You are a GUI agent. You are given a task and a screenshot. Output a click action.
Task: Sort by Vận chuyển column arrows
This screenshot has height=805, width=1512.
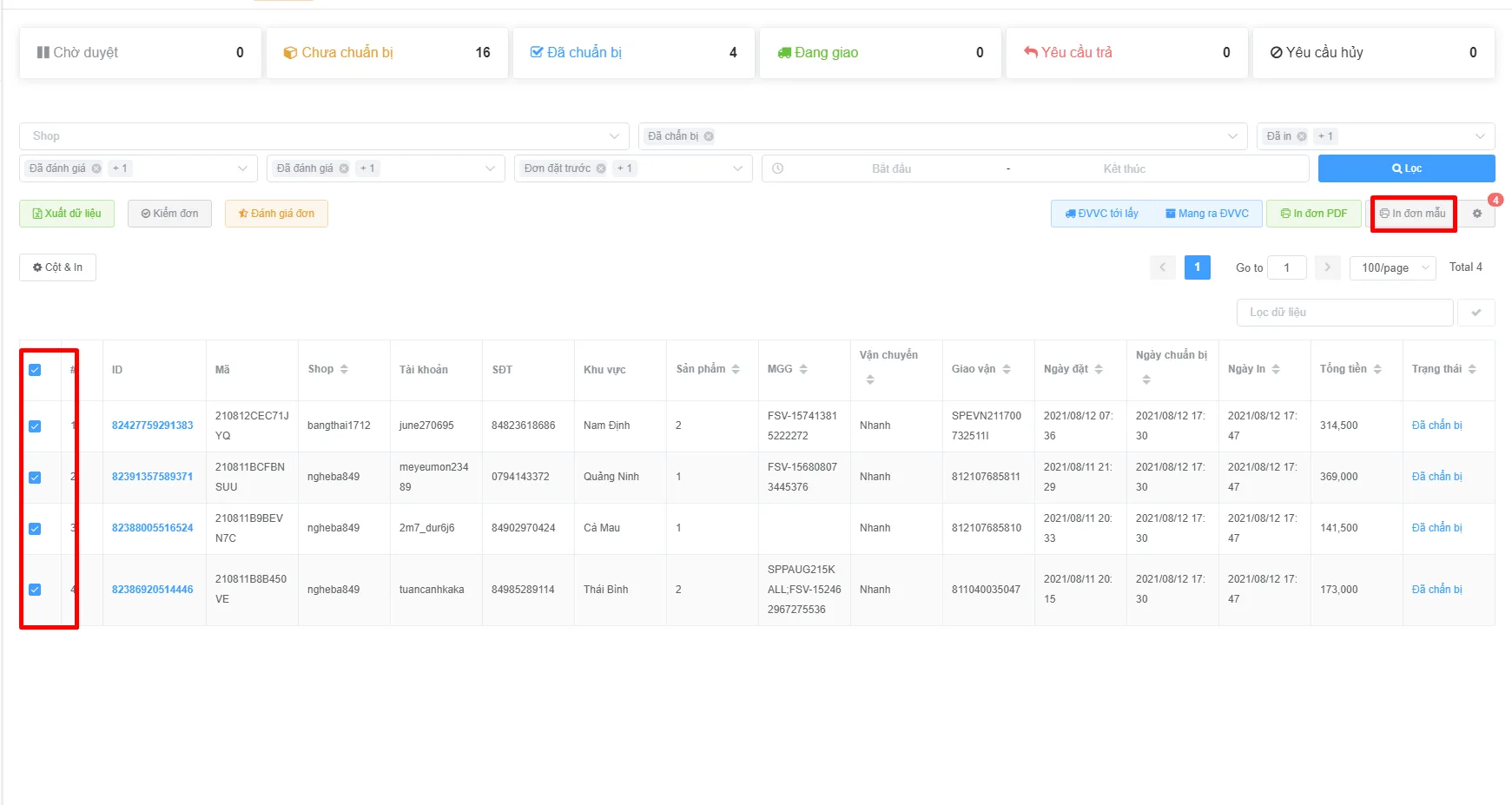[x=870, y=379]
